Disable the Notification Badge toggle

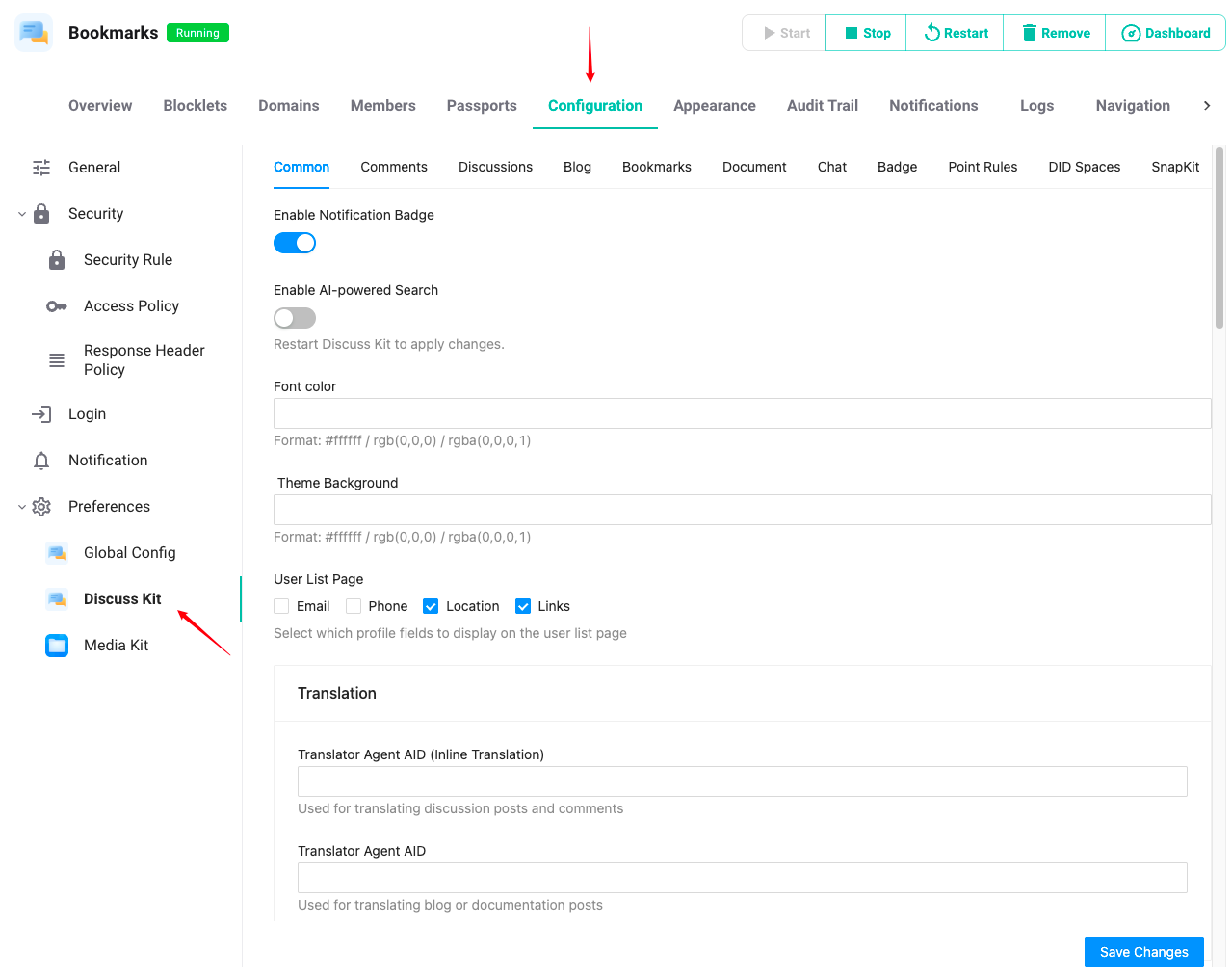[295, 243]
